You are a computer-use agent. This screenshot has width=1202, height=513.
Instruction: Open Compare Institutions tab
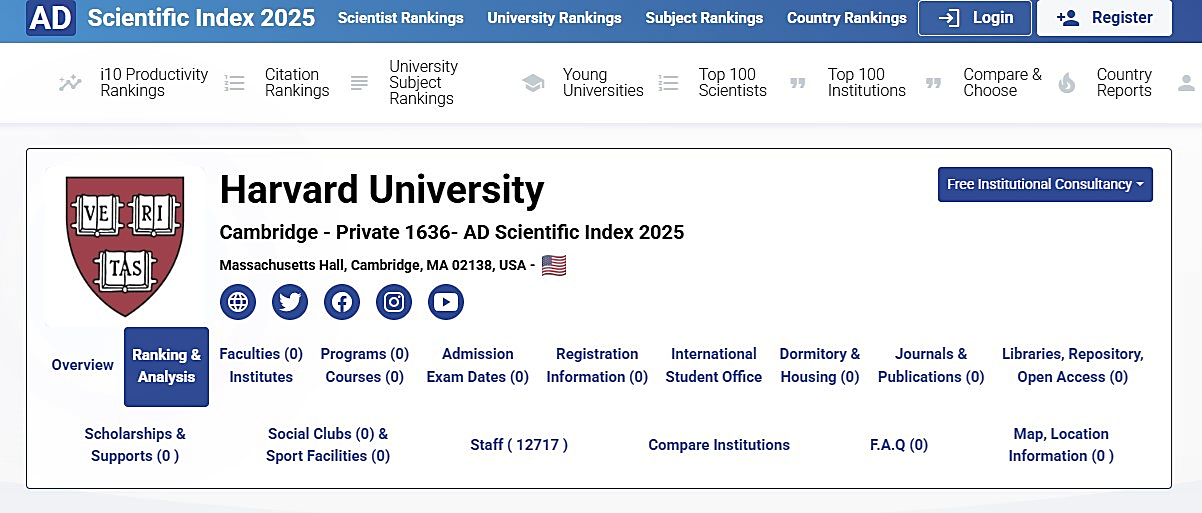click(719, 445)
